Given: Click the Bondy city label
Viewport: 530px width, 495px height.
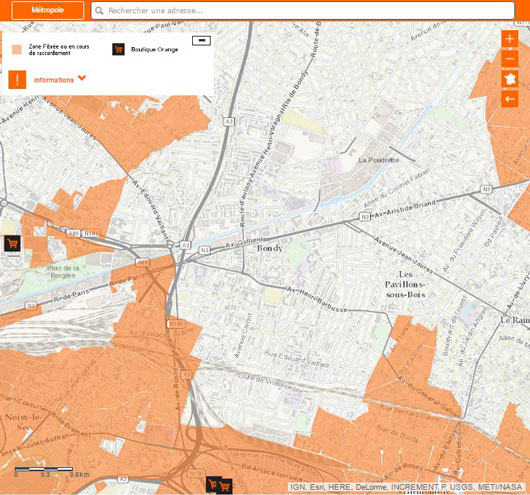Looking at the screenshot, I should (x=270, y=248).
